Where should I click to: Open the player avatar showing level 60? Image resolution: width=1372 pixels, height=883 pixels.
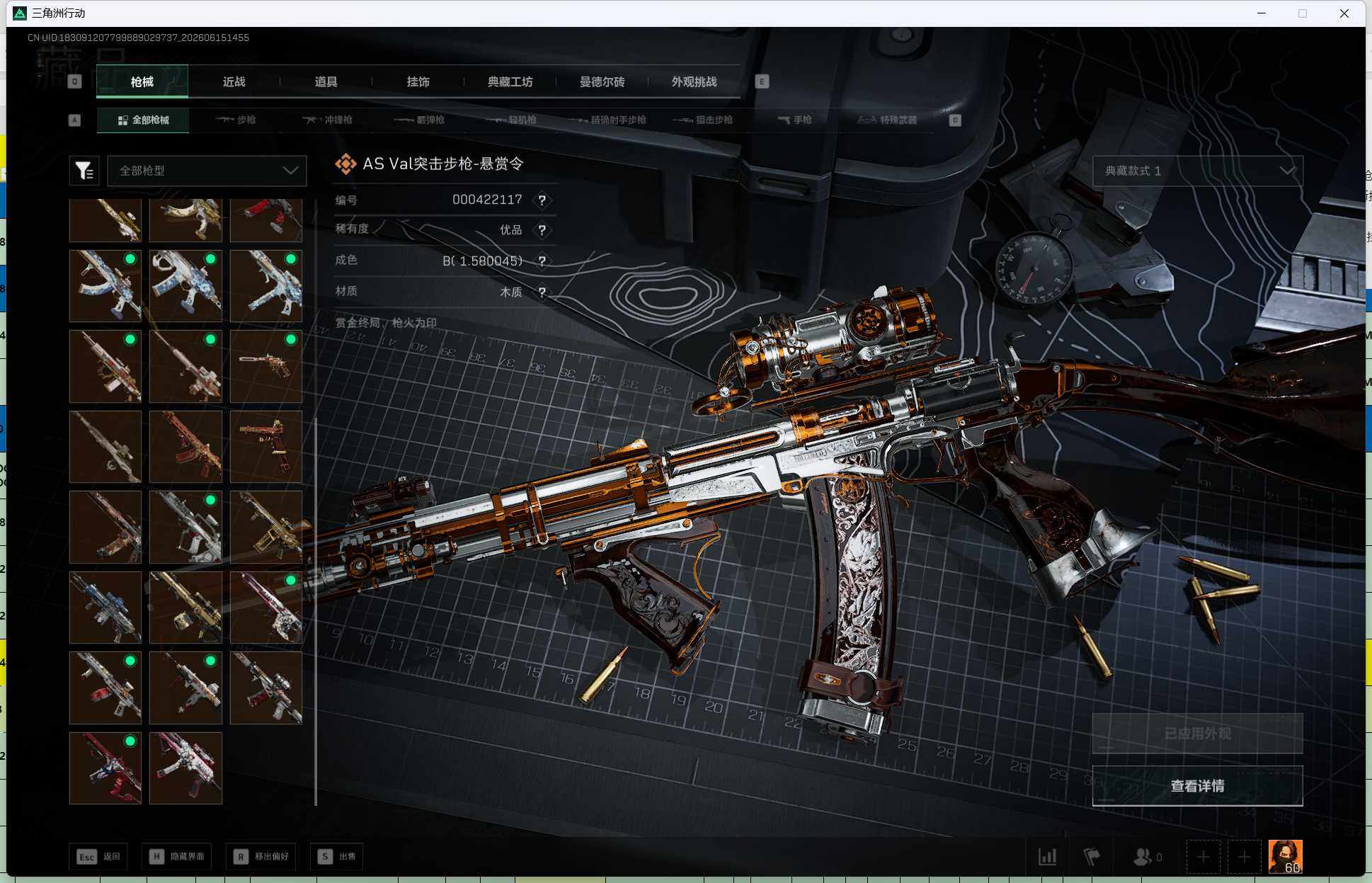click(1286, 857)
